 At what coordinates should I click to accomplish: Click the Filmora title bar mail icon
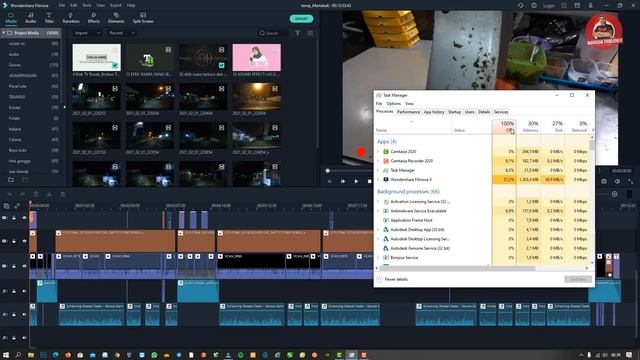pos(577,5)
